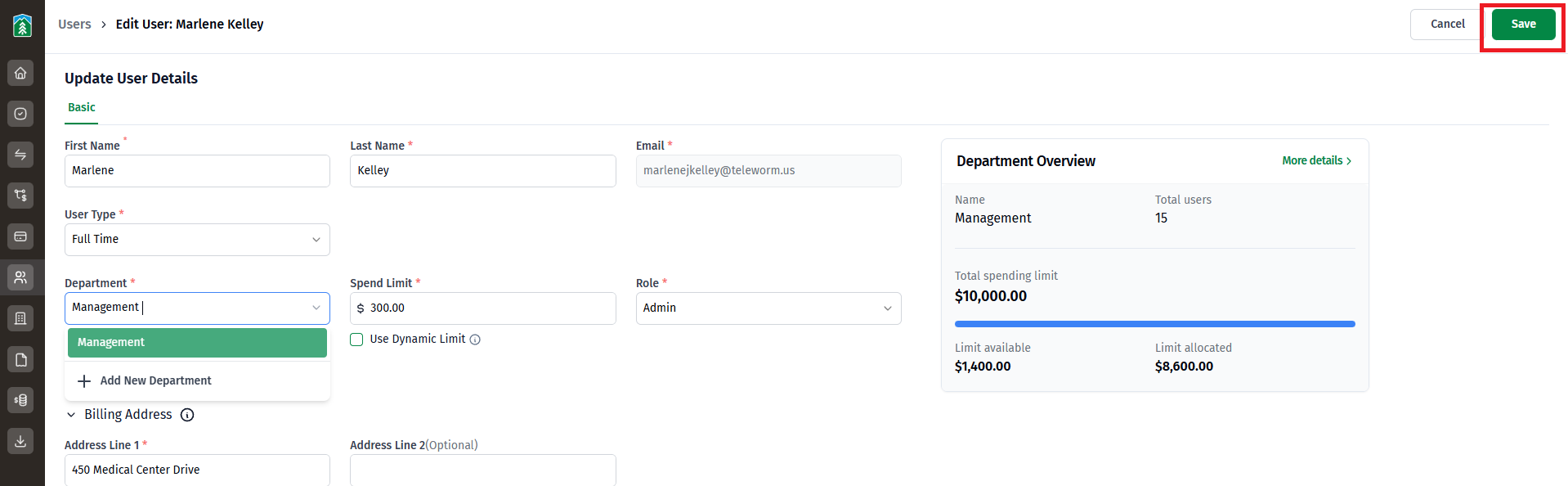Viewport: 1568px width, 486px height.
Task: Click the Management name in Department Overview
Action: pos(993,218)
